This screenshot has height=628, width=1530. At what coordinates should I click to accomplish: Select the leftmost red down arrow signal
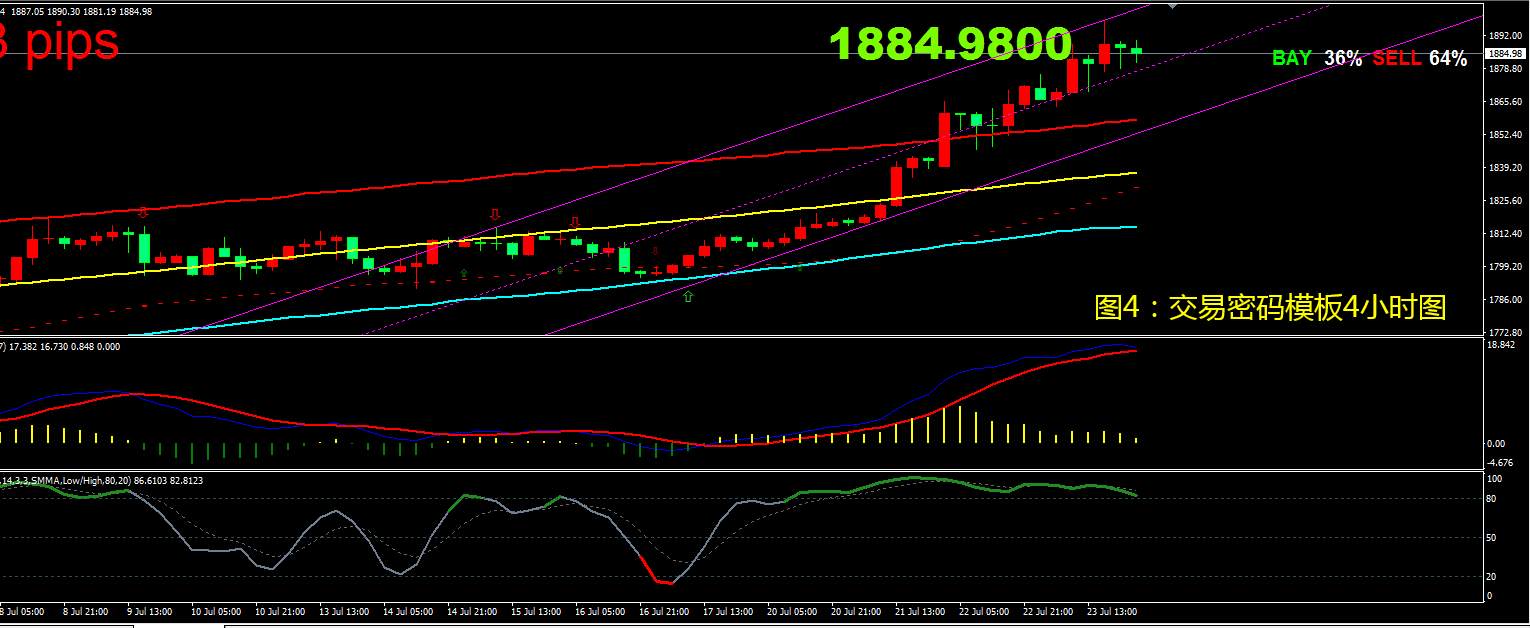(x=143, y=212)
